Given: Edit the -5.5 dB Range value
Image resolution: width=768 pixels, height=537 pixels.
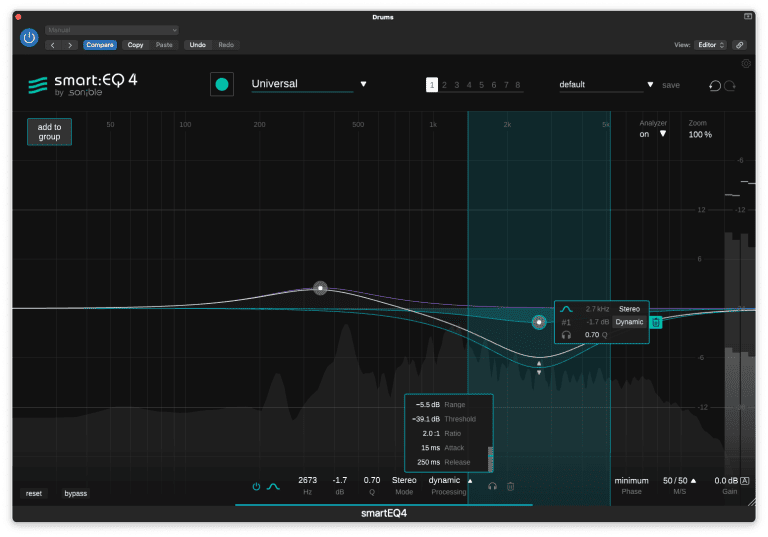Looking at the screenshot, I should click(427, 405).
